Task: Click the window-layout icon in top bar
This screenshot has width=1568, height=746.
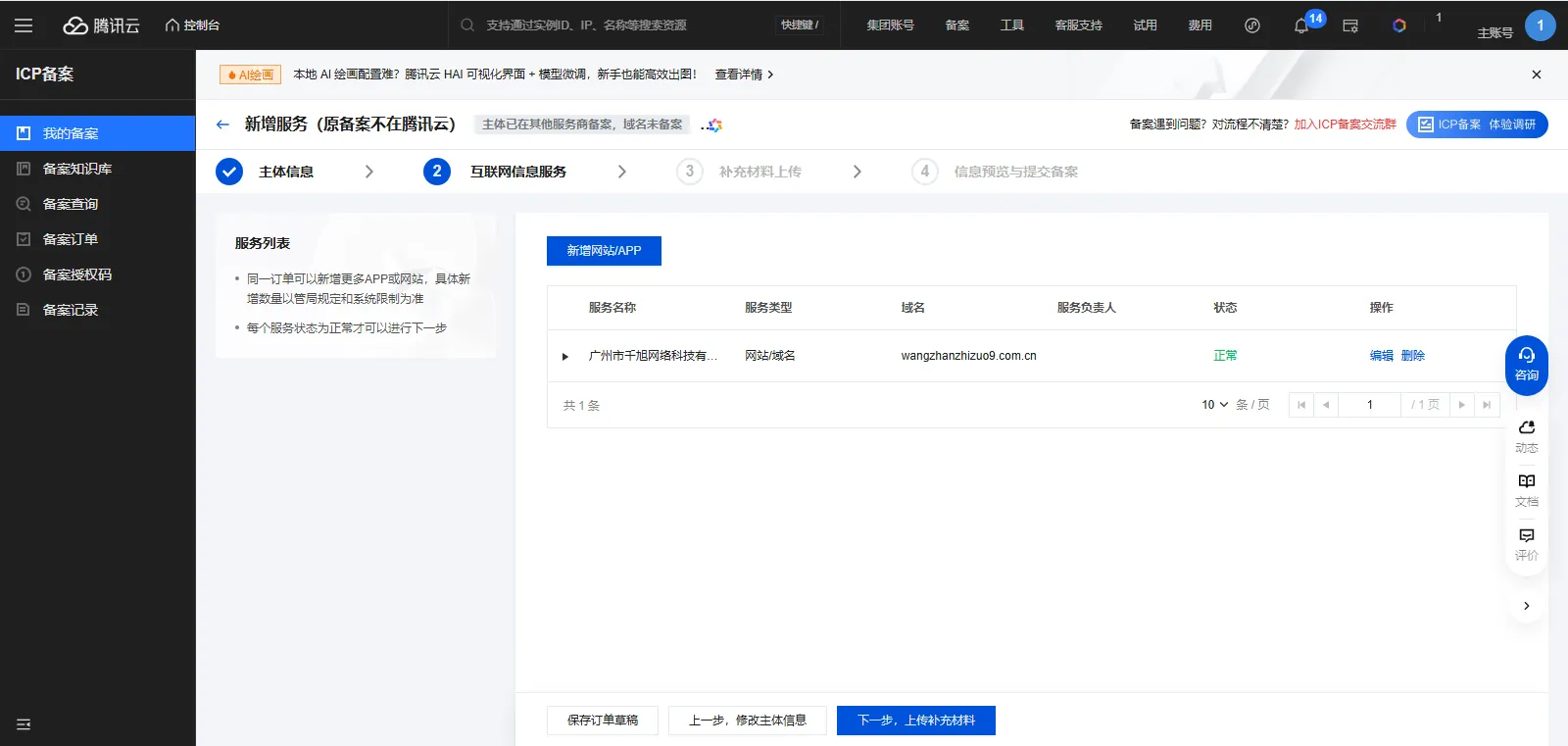Action: pos(1350,26)
